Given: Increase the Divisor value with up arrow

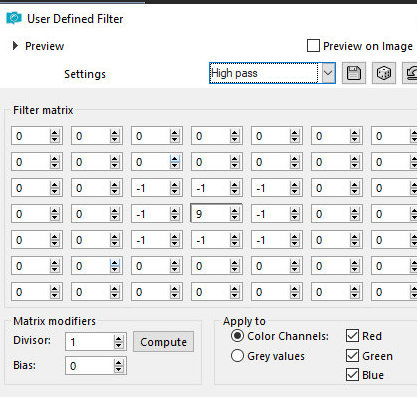Looking at the screenshot, I should coord(118,338).
